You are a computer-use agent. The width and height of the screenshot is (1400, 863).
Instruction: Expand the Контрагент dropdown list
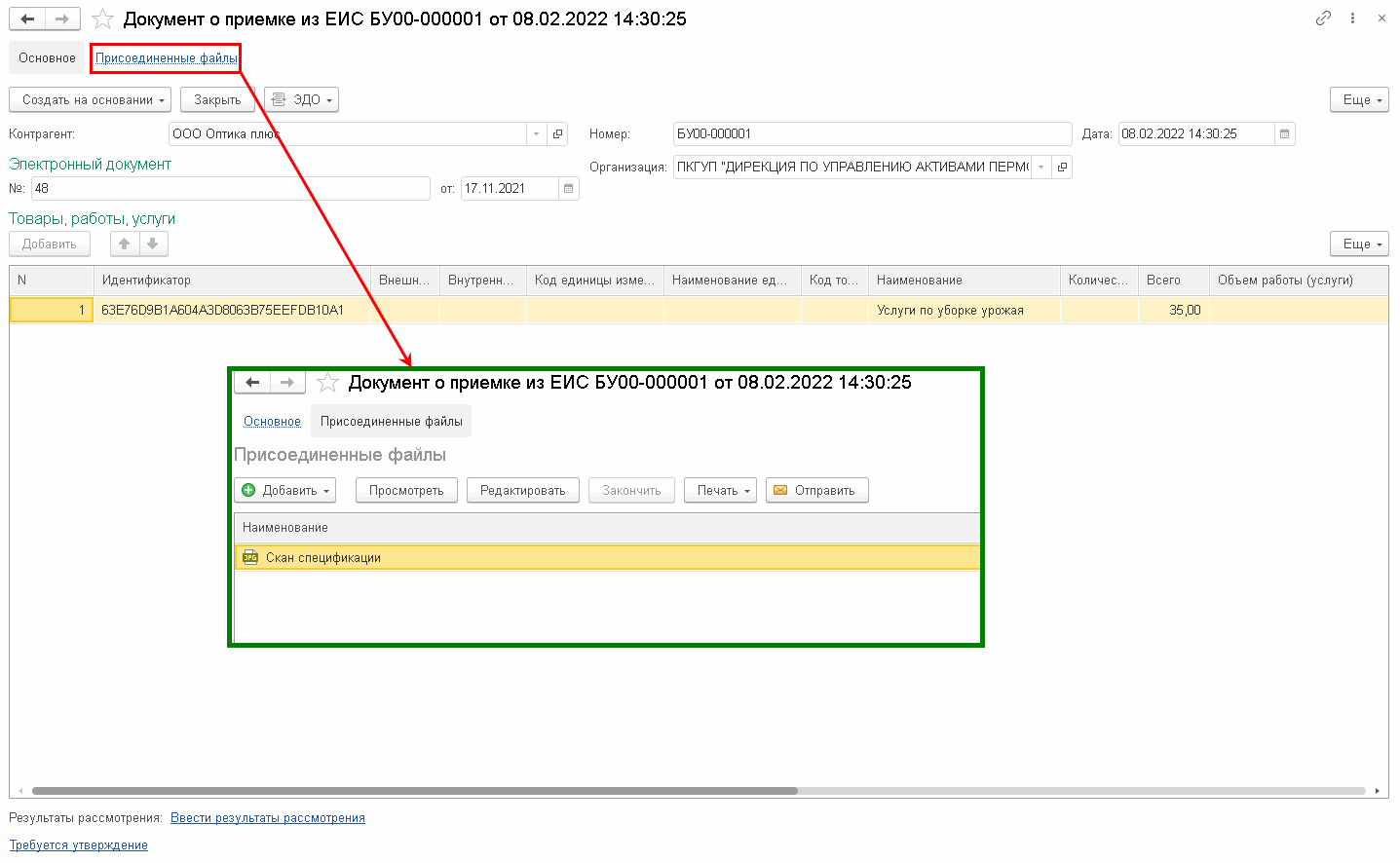pos(537,133)
